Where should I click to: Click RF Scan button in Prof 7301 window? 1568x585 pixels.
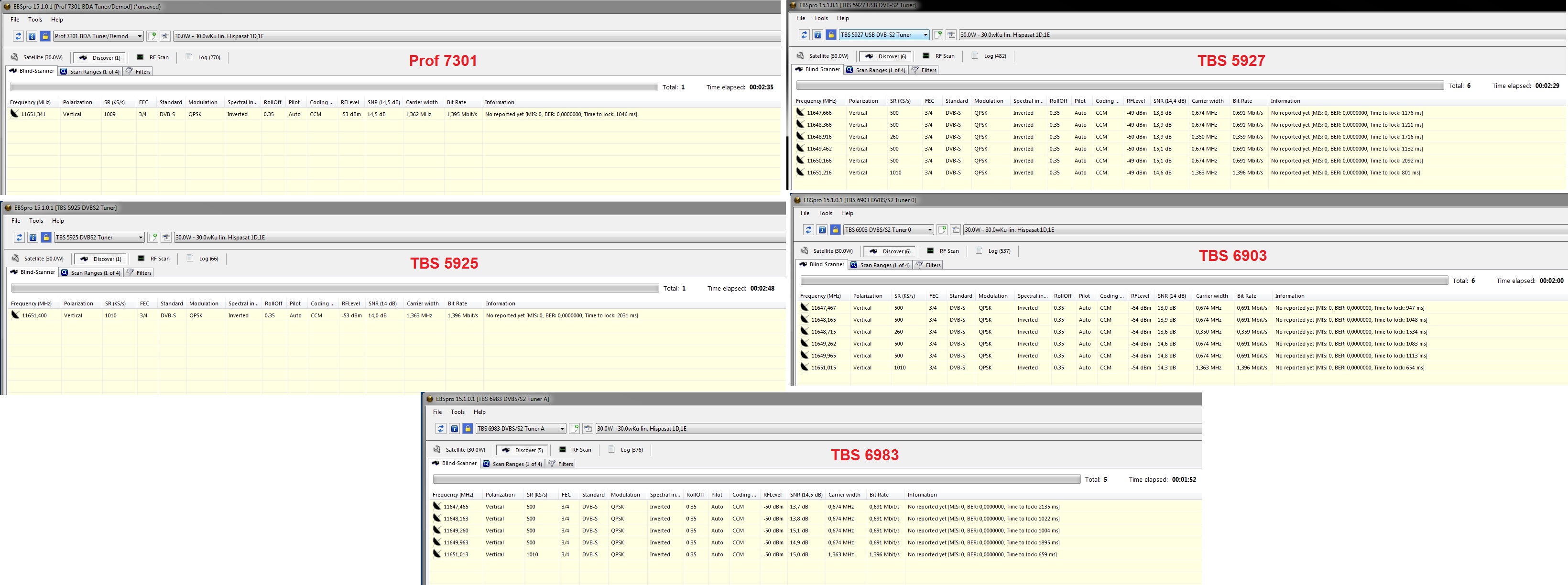[x=153, y=57]
